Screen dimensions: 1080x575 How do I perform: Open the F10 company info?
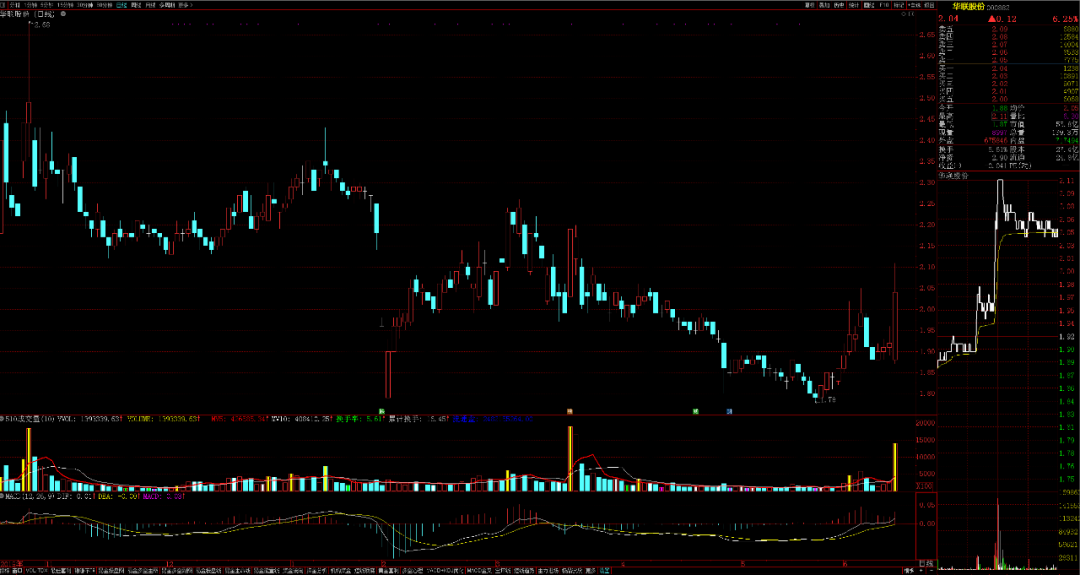pos(884,5)
